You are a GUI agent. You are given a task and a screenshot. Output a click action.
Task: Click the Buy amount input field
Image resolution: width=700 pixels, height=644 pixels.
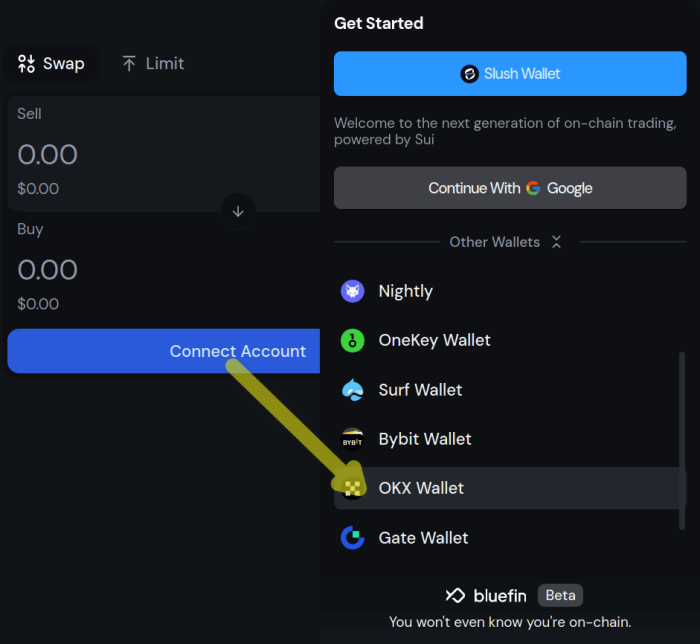click(100, 269)
